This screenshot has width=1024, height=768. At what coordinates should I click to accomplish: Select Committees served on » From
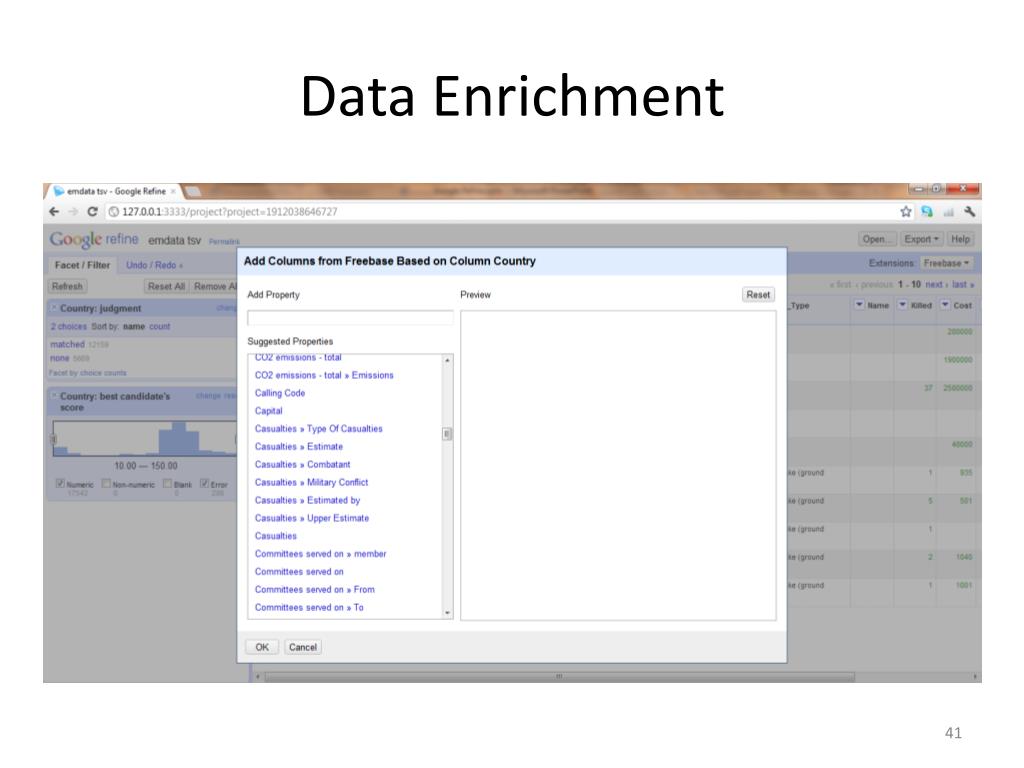point(315,590)
